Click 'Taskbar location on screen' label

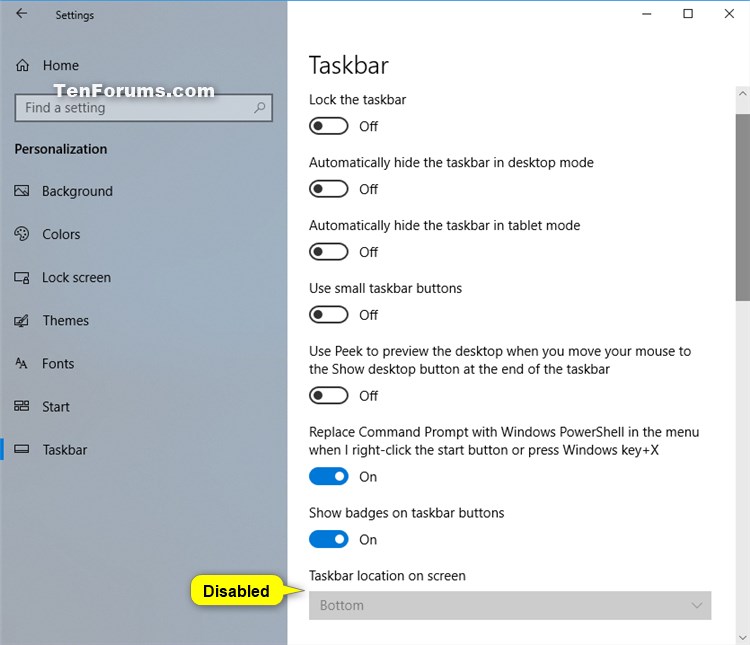pos(387,576)
